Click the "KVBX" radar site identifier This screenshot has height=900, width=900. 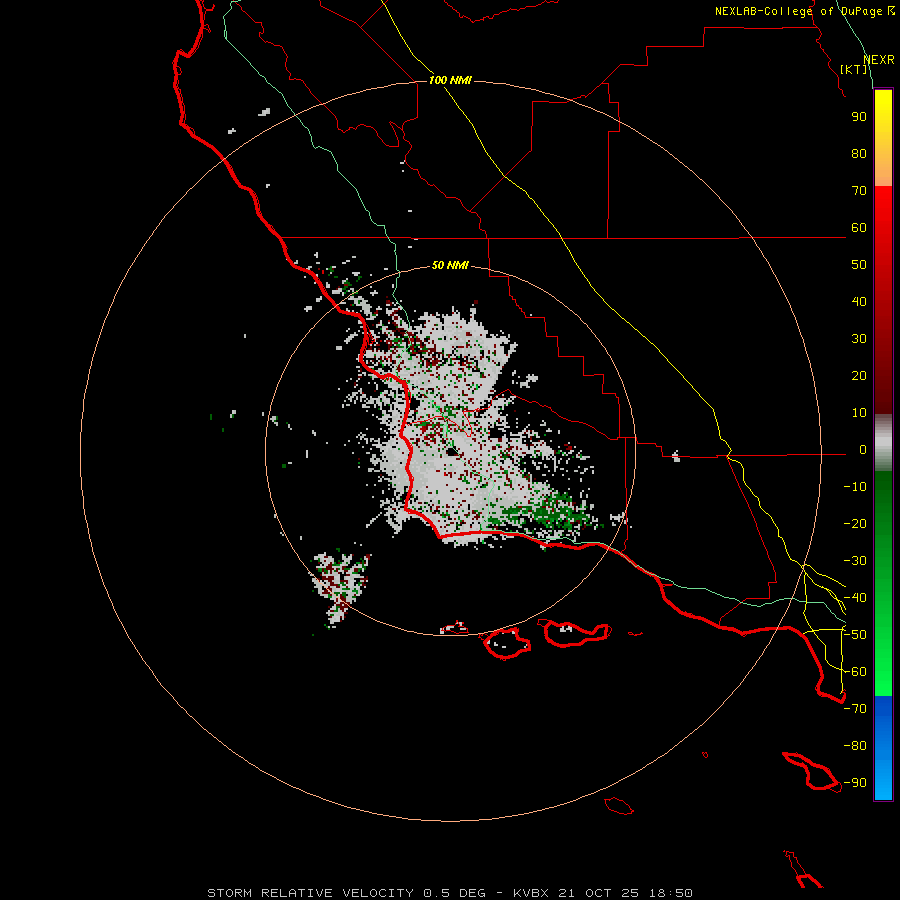(x=531, y=893)
